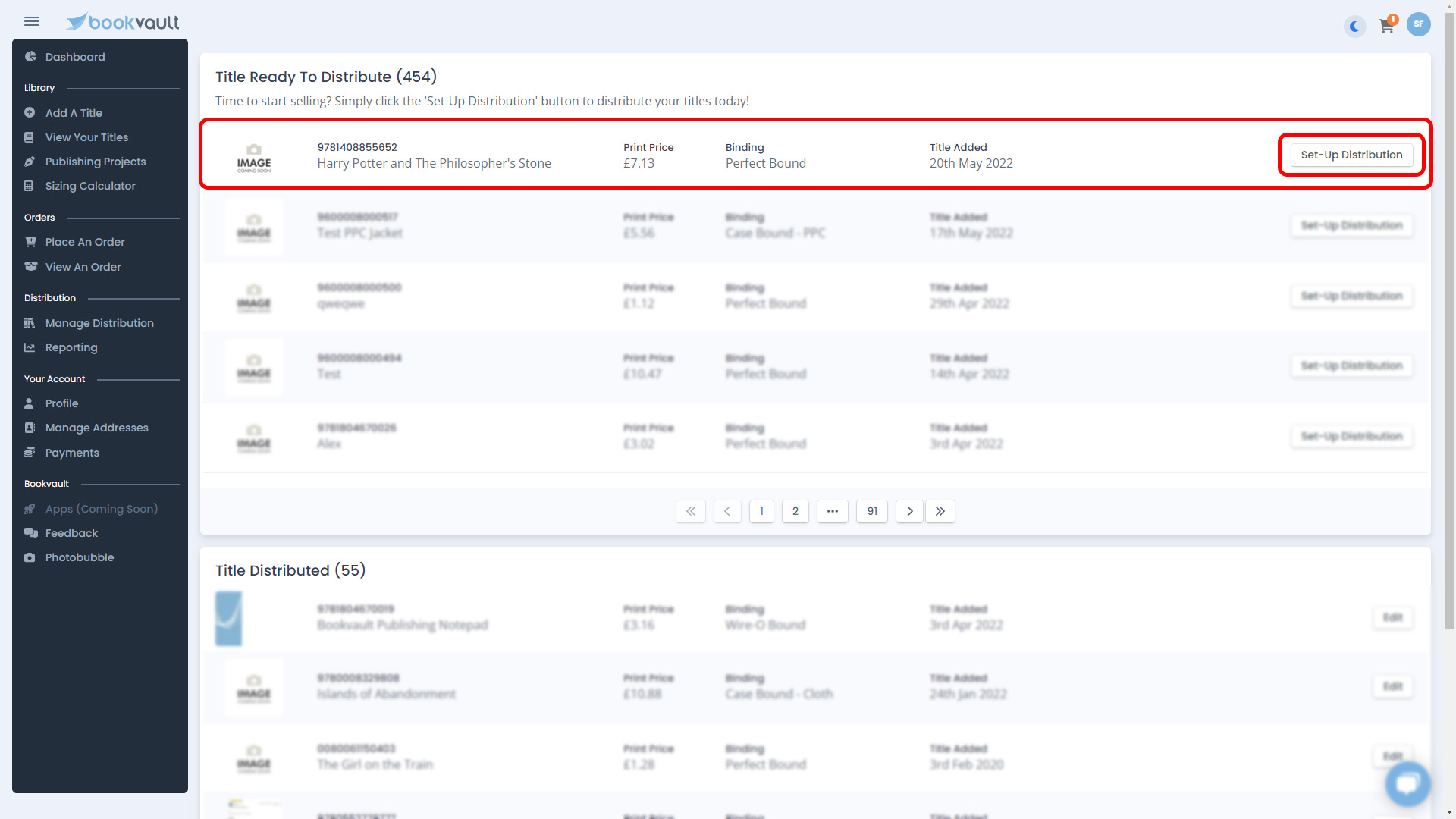Click Title Ready To Distribute (454) heading

tap(326, 77)
